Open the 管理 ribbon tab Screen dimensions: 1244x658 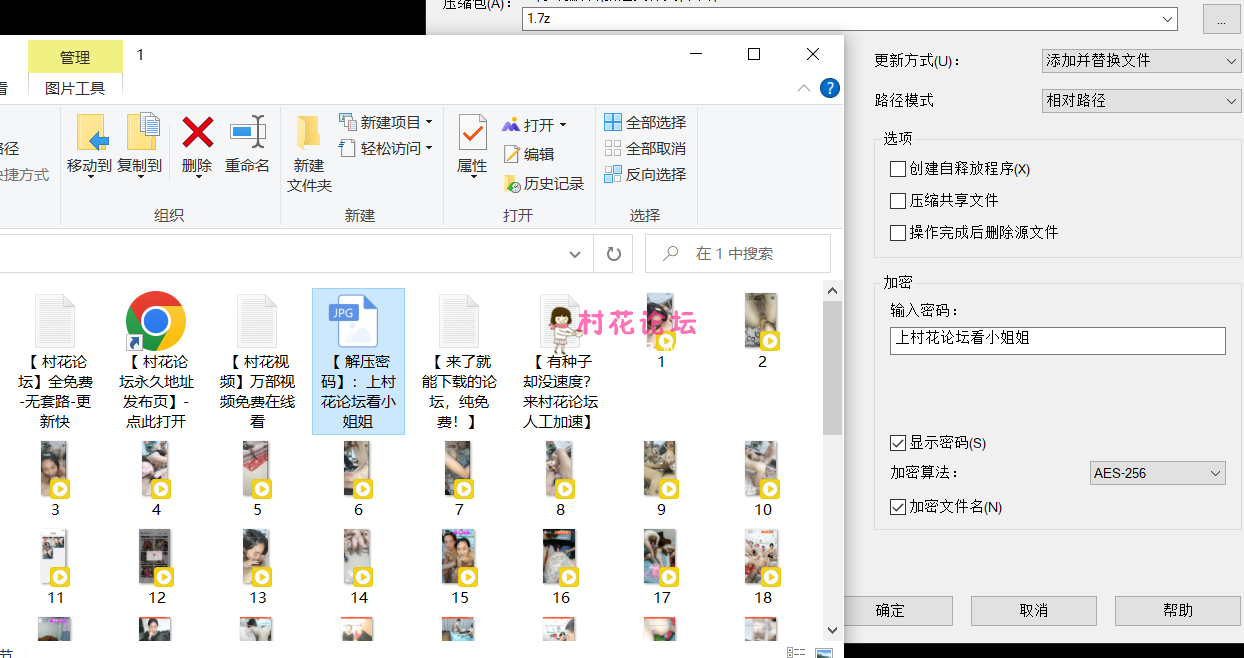[x=75, y=57]
